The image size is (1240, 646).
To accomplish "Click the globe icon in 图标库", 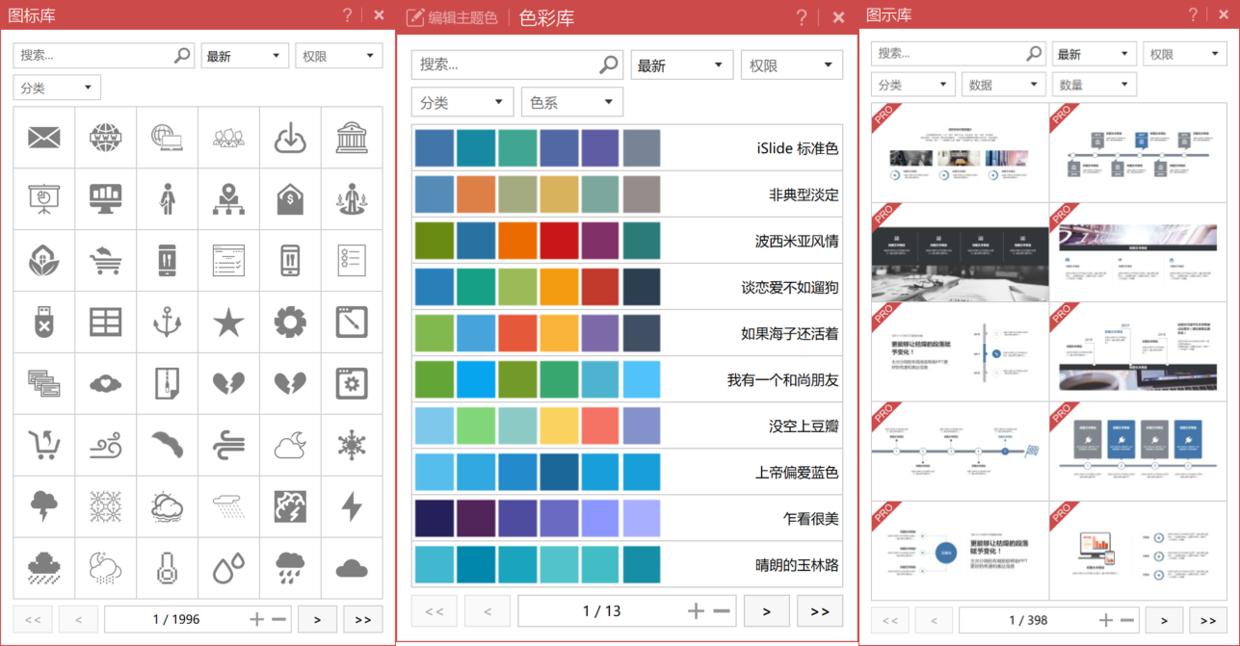I will click(x=105, y=137).
